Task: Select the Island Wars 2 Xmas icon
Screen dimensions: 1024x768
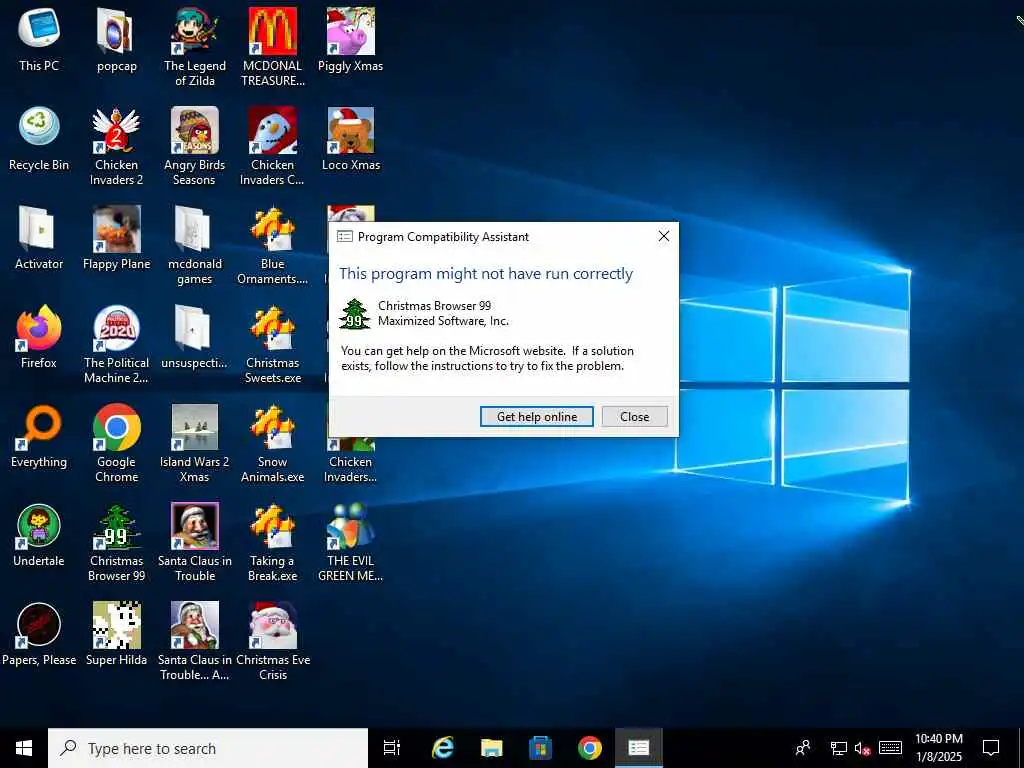Action: click(194, 428)
